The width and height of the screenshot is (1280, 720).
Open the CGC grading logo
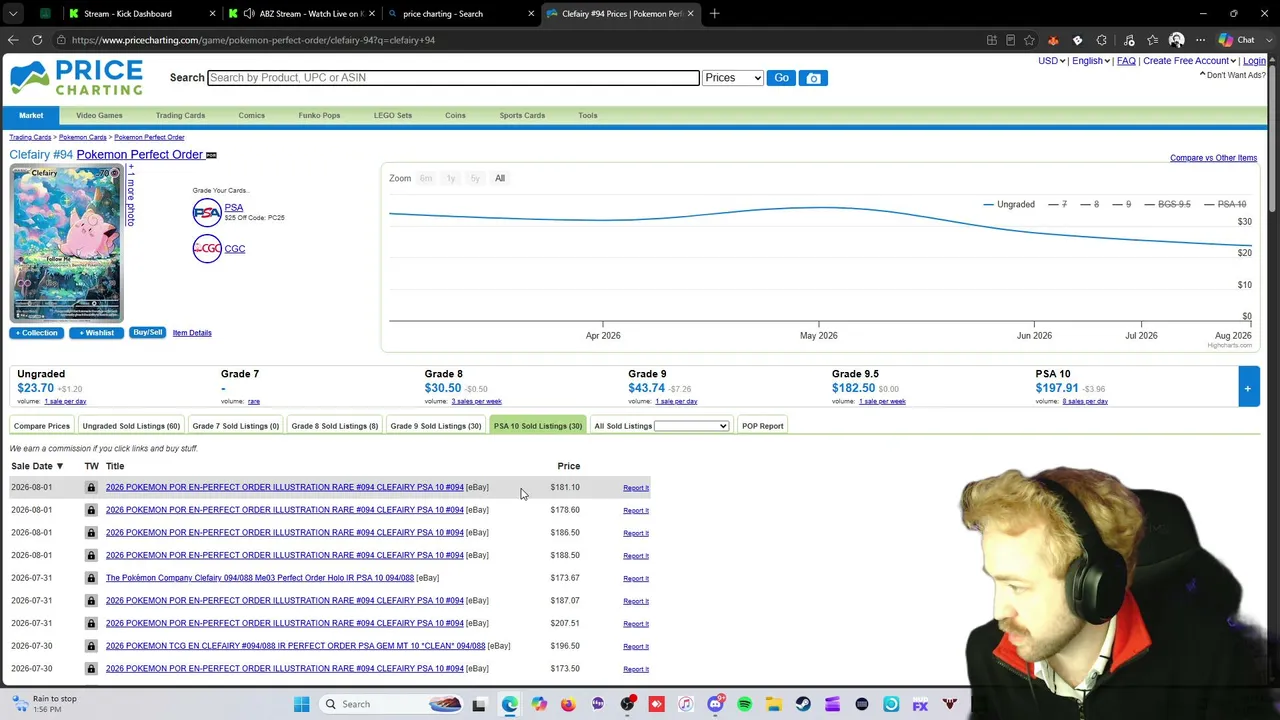pyautogui.click(x=207, y=248)
